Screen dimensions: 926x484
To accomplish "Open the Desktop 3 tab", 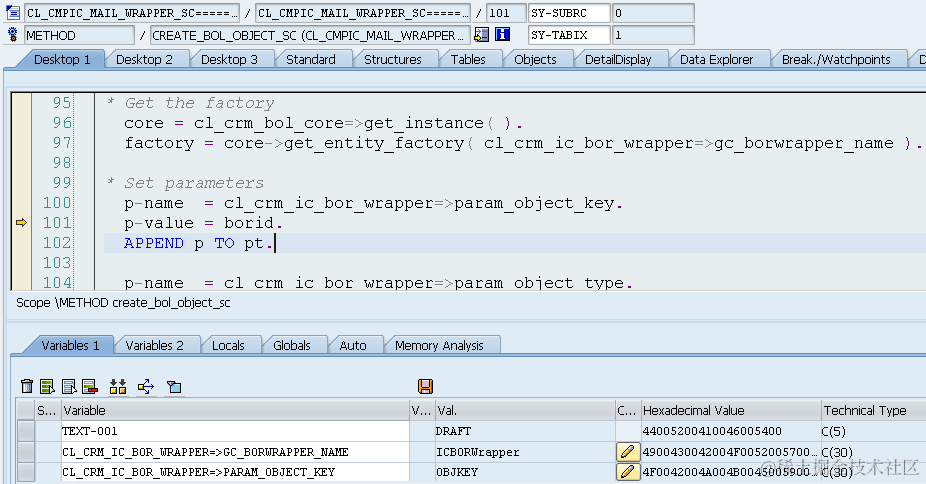I will tap(229, 59).
